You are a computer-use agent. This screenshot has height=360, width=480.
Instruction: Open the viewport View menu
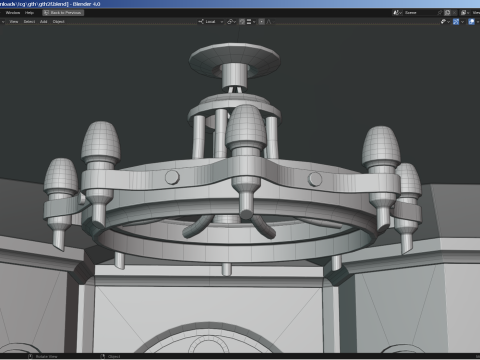coord(14,22)
